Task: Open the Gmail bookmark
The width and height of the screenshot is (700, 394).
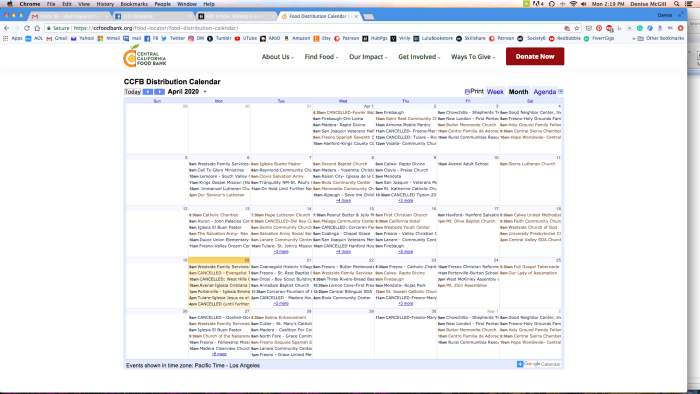Action: tap(57, 38)
